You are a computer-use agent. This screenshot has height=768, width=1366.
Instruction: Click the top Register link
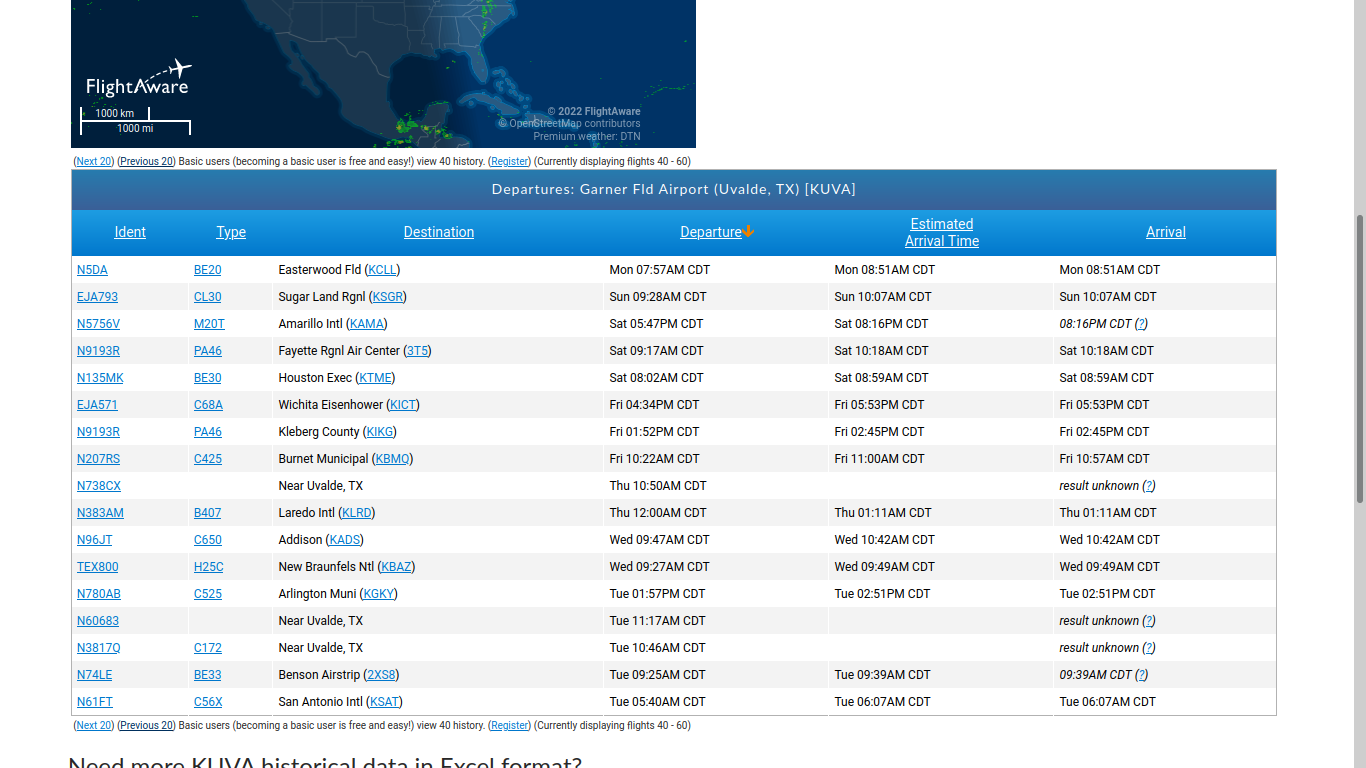tap(510, 161)
